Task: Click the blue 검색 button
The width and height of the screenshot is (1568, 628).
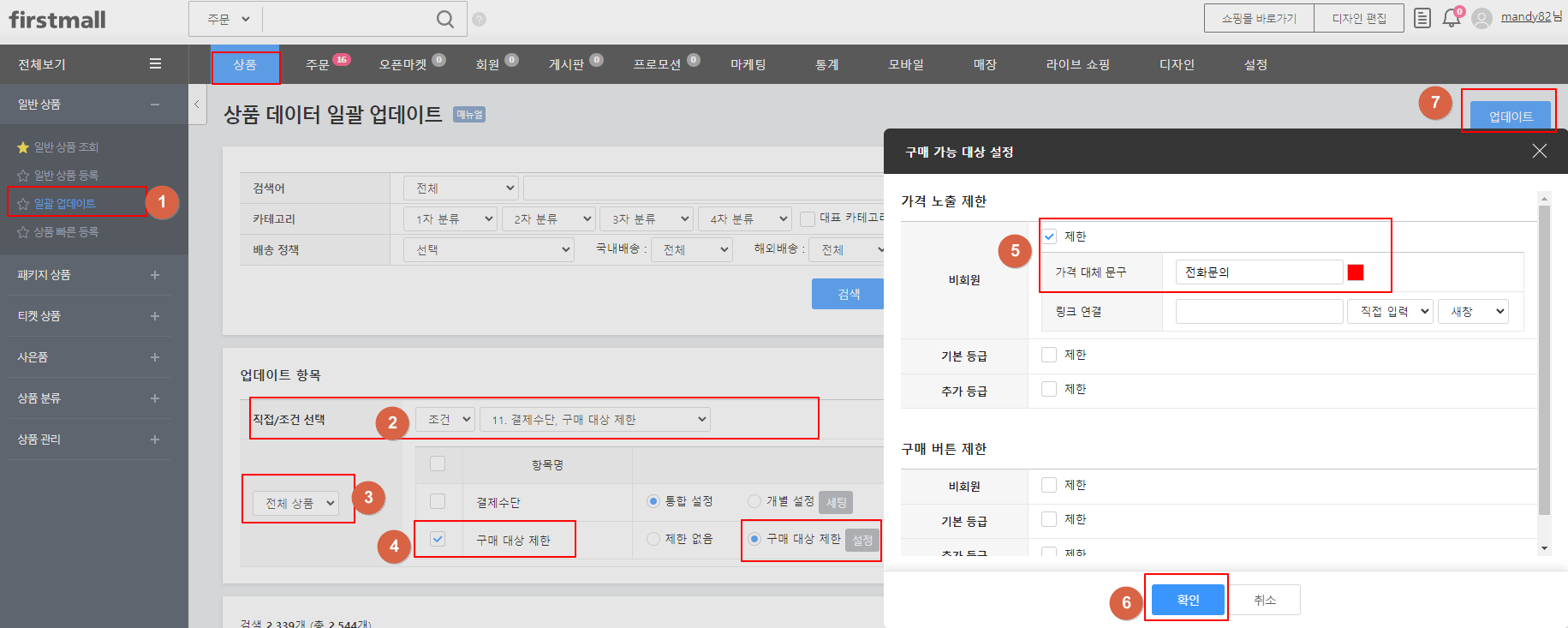Action: coord(848,294)
